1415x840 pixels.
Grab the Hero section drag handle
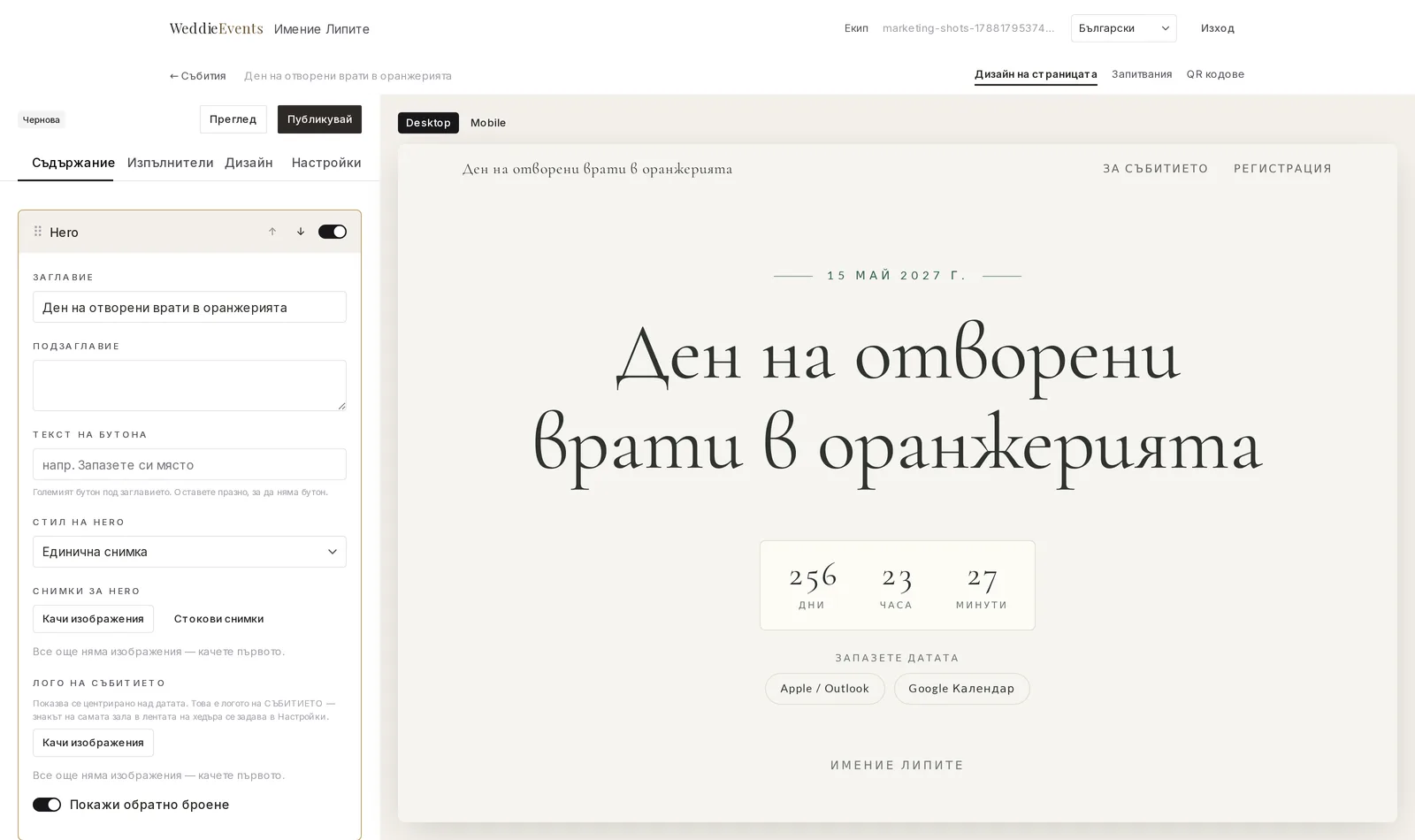(x=38, y=232)
